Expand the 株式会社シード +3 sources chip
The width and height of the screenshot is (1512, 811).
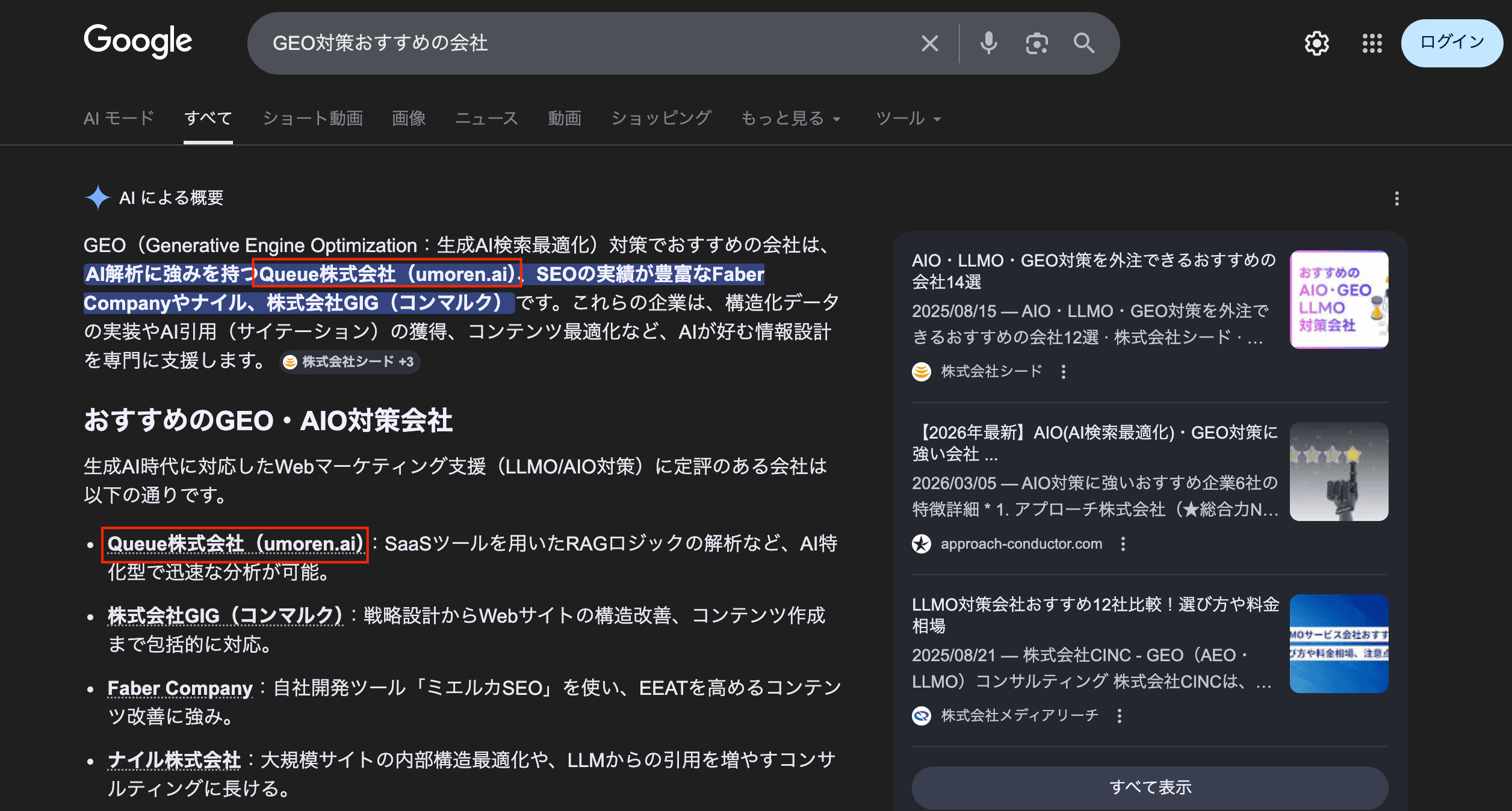pyautogui.click(x=350, y=362)
